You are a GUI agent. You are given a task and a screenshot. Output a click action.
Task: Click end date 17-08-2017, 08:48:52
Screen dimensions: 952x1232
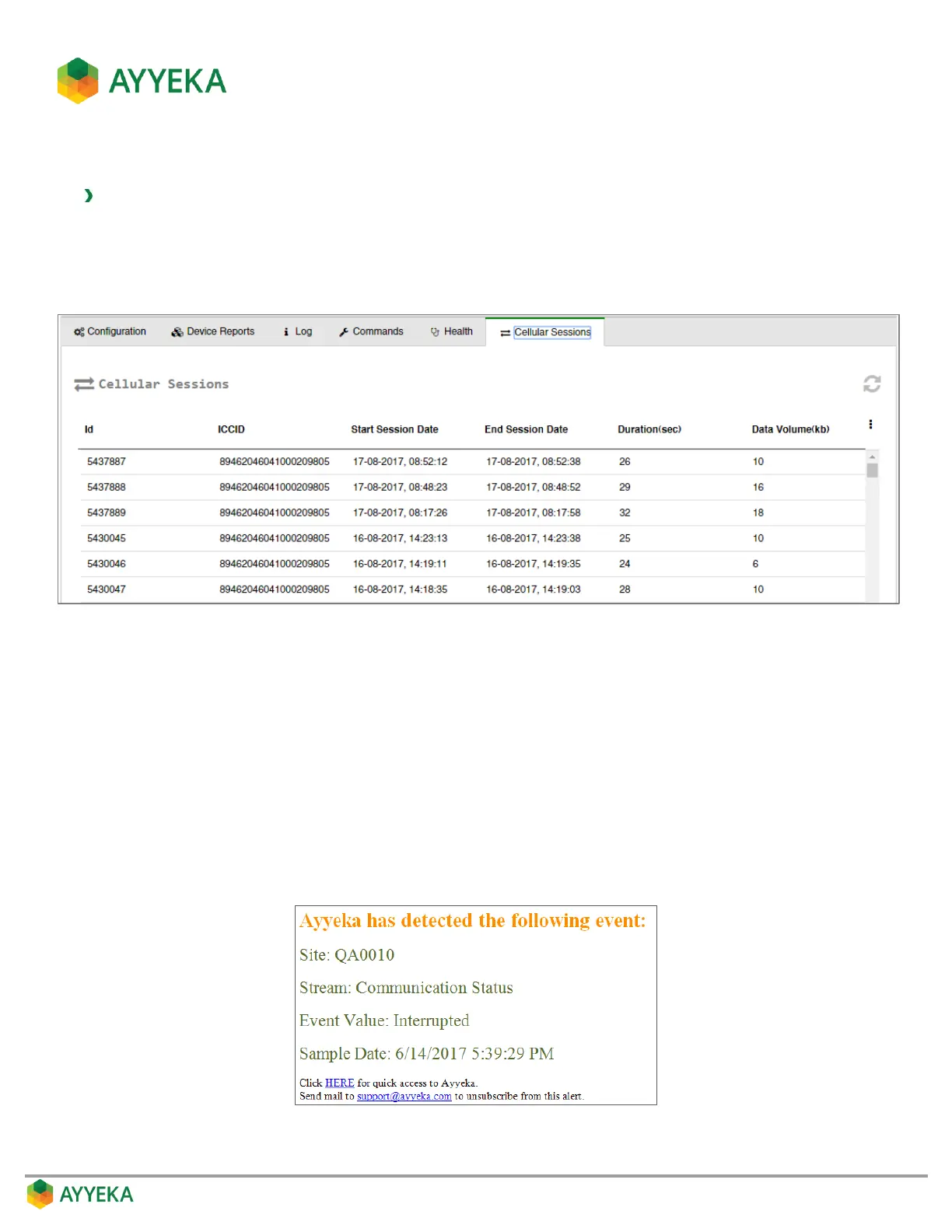pos(534,488)
